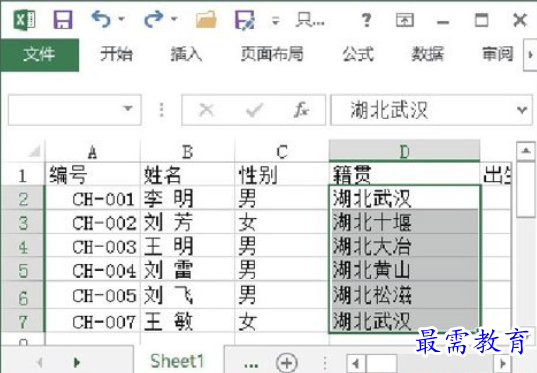537x373 pixels.
Task: Customize the Quick Access Toolbar dropdown
Action: tap(276, 21)
